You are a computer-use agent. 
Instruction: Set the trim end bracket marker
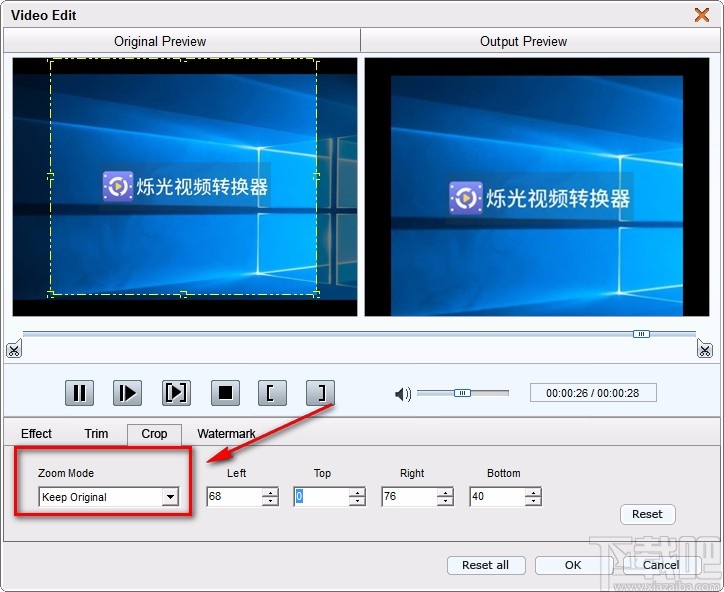coord(320,393)
